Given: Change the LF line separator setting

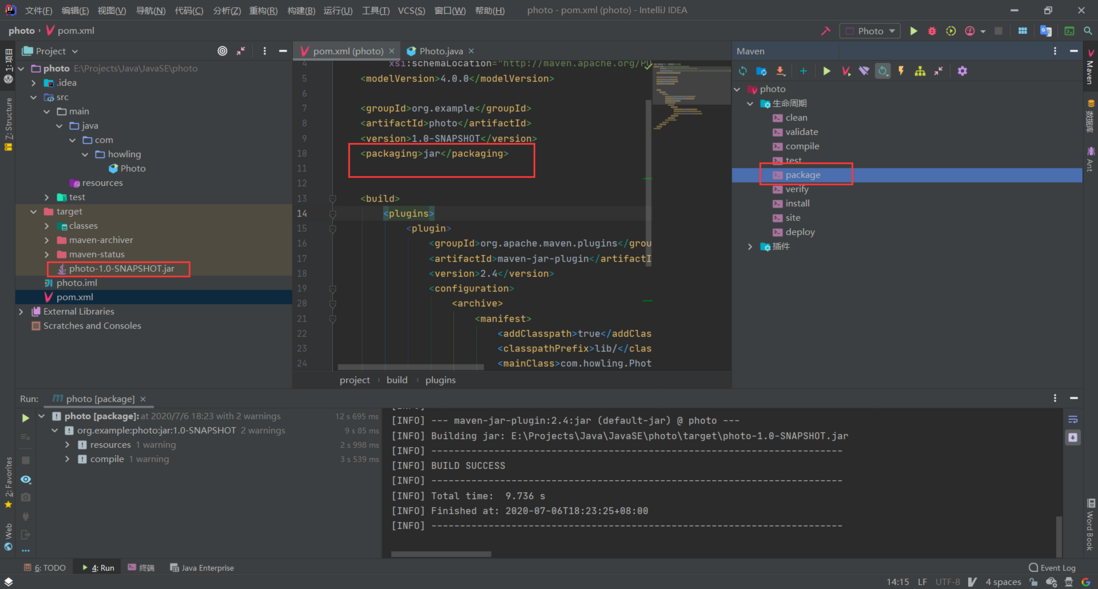Looking at the screenshot, I should tap(922, 582).
